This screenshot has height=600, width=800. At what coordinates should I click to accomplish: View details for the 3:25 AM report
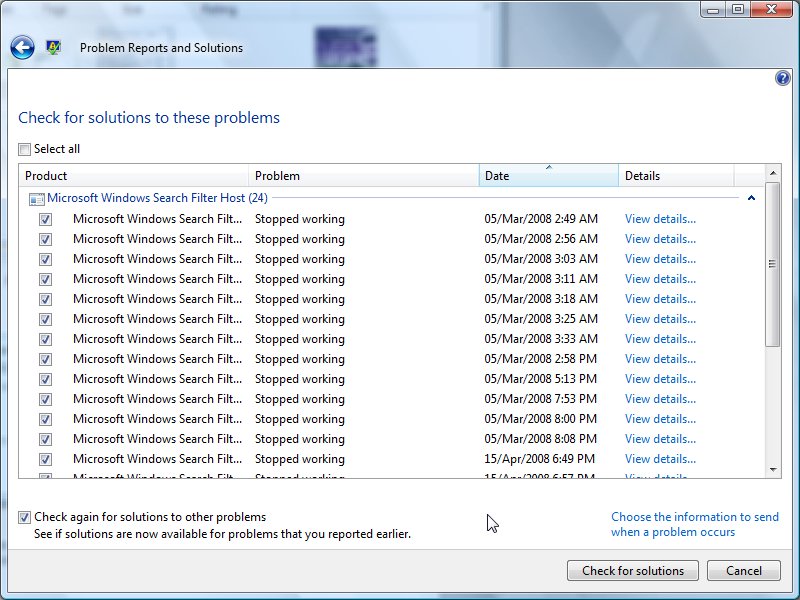(660, 318)
